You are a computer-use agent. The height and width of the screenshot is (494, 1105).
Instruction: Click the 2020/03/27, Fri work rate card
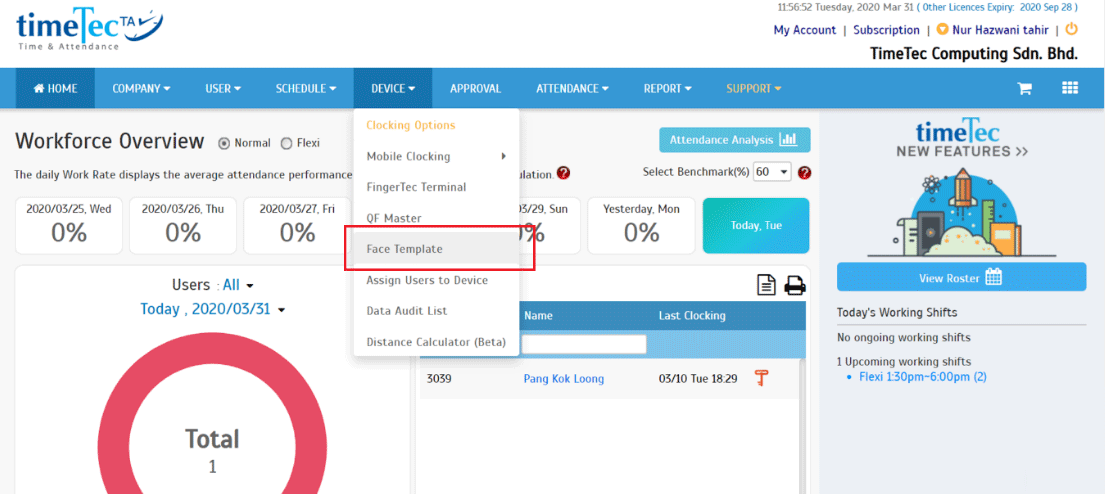pyautogui.click(x=297, y=226)
